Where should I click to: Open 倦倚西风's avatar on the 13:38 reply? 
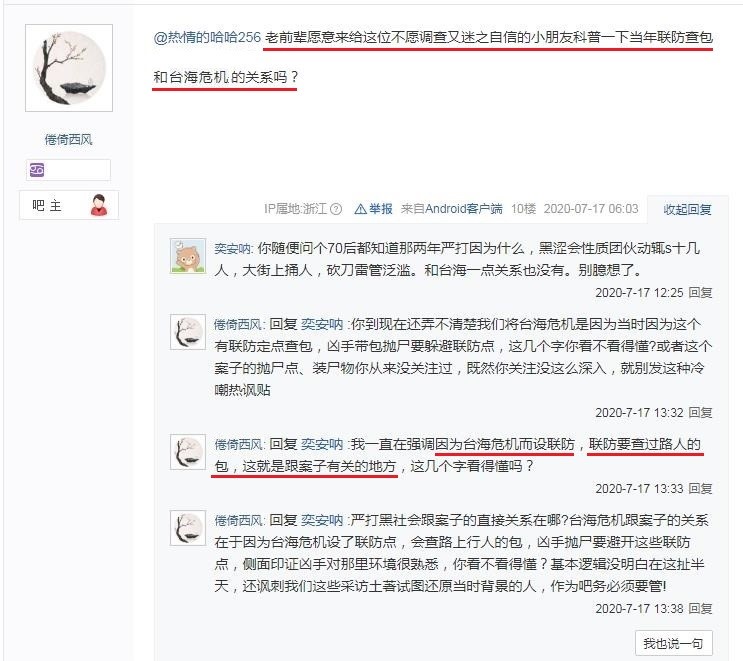click(x=188, y=527)
